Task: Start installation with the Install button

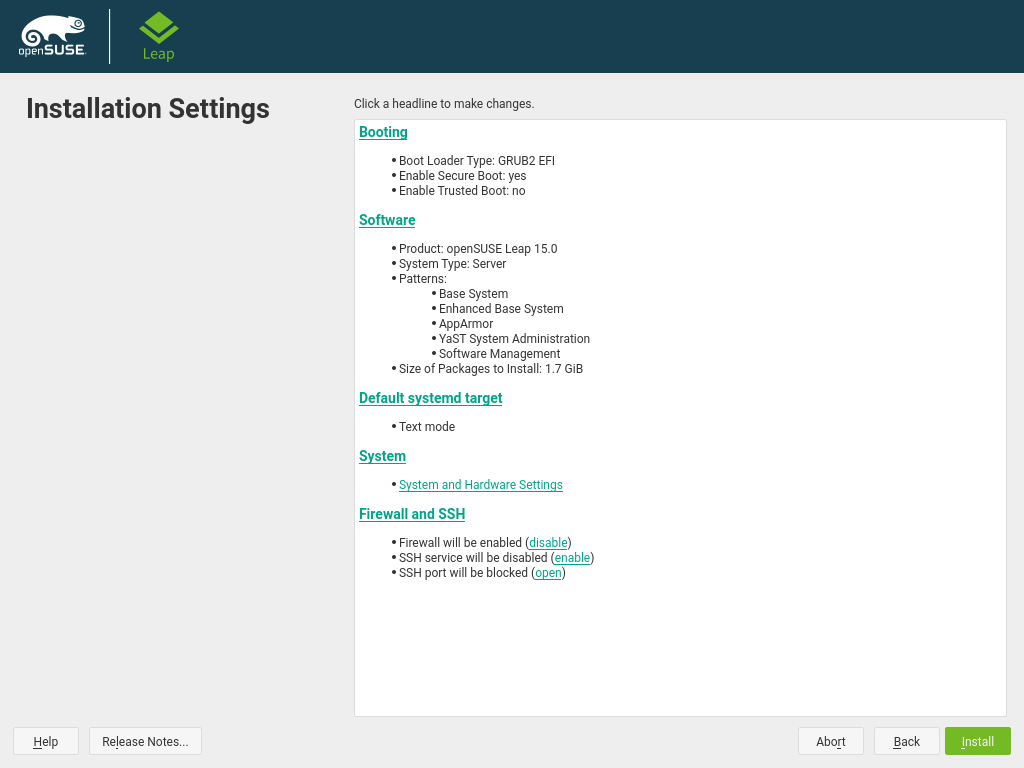Action: click(977, 741)
